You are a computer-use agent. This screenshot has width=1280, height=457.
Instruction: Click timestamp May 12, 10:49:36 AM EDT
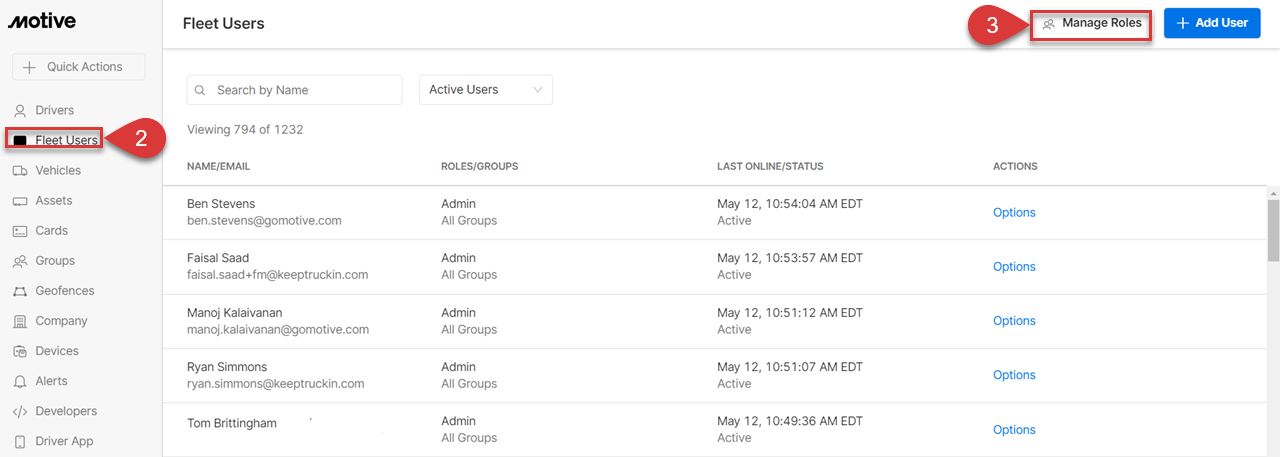[790, 421]
